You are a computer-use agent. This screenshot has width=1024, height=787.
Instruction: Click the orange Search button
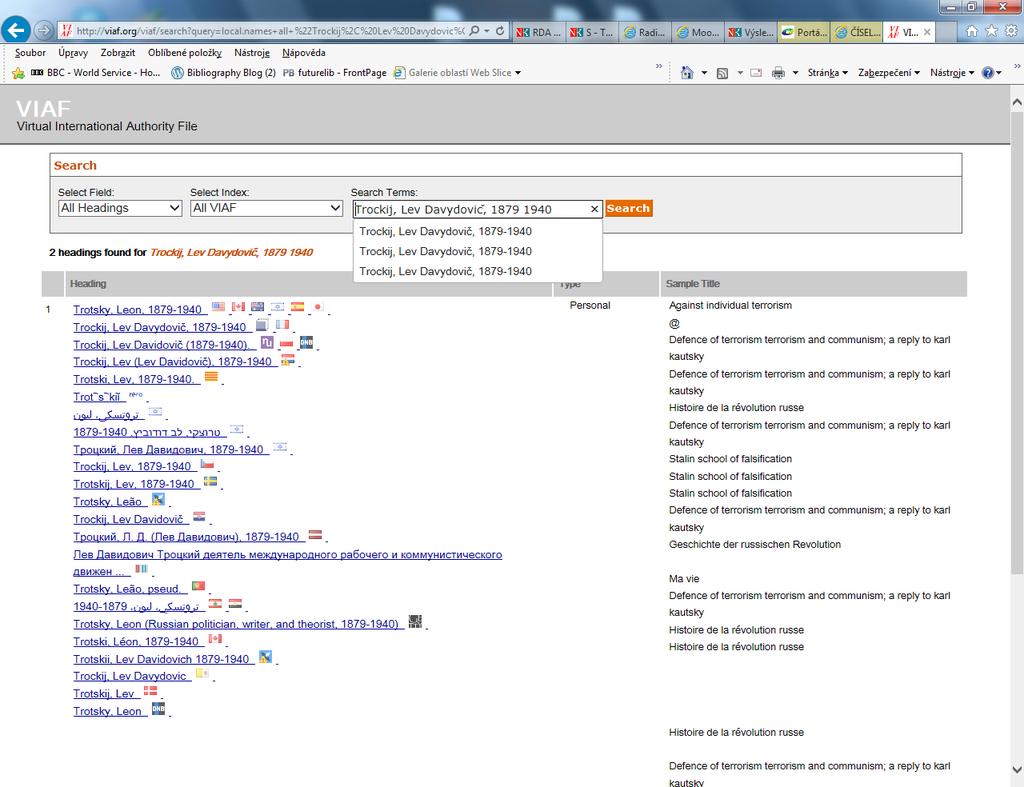(x=628, y=208)
